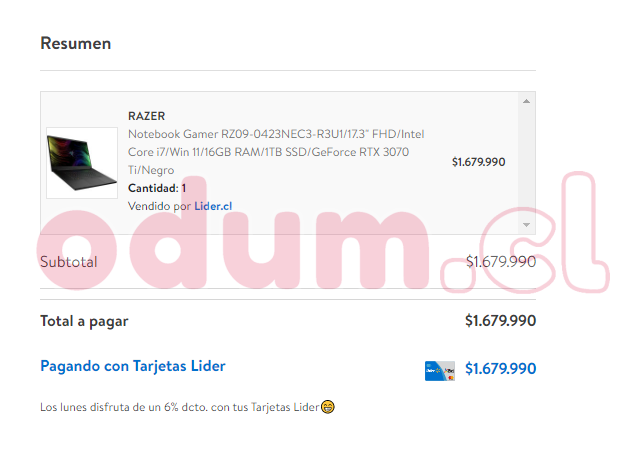Click the grinning emoji after Tarjetas Lider
The image size is (643, 466).
328,407
